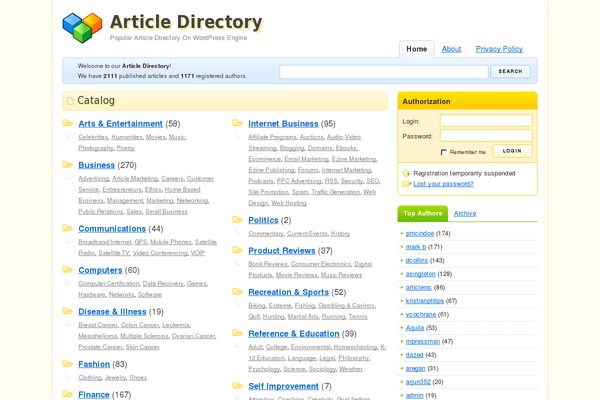Screen dimensions: 600x400
Task: Open the Jewelry subcategory link
Action: pos(115,378)
